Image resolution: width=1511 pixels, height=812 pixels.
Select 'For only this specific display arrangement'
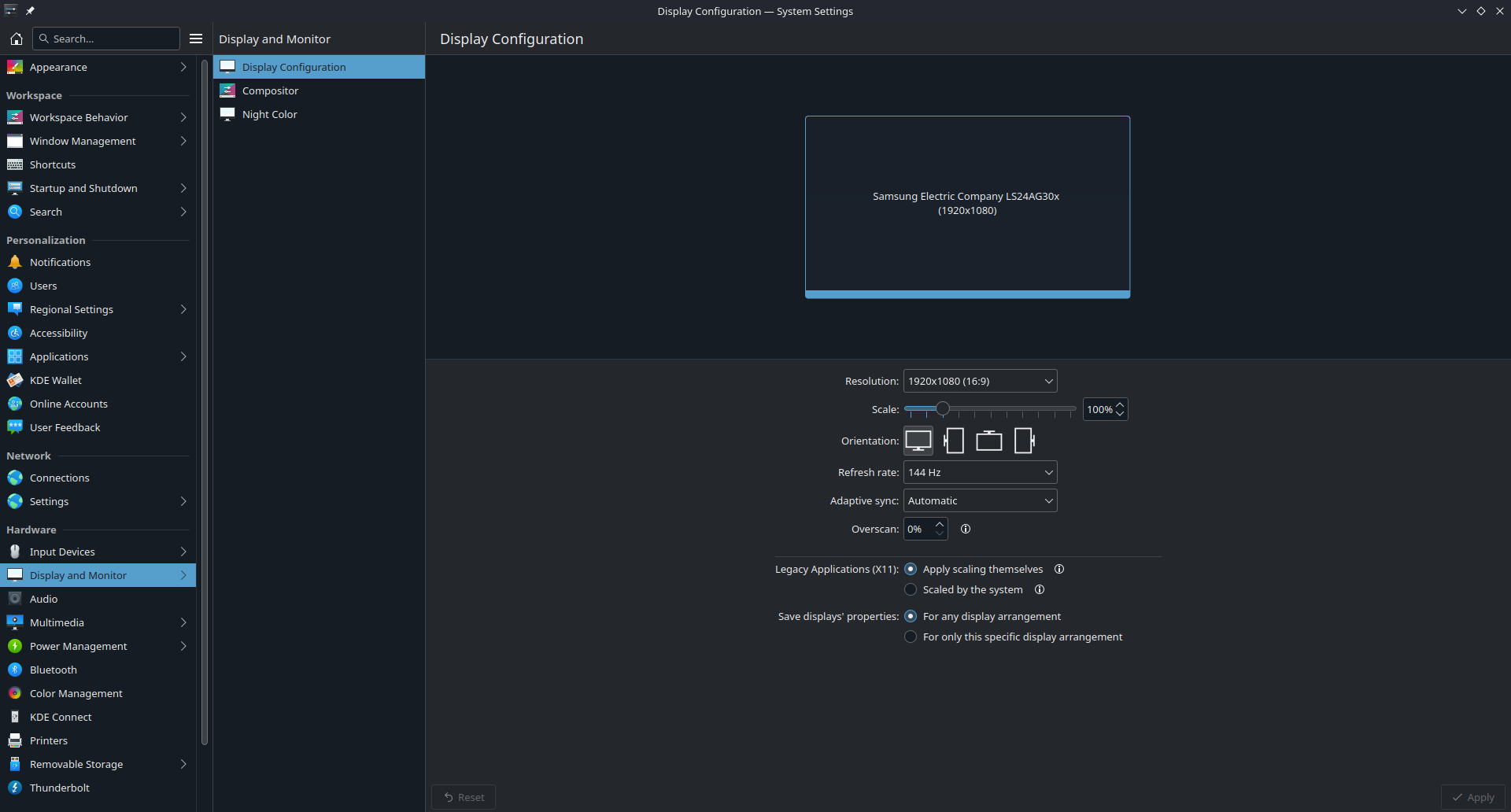(x=910, y=637)
